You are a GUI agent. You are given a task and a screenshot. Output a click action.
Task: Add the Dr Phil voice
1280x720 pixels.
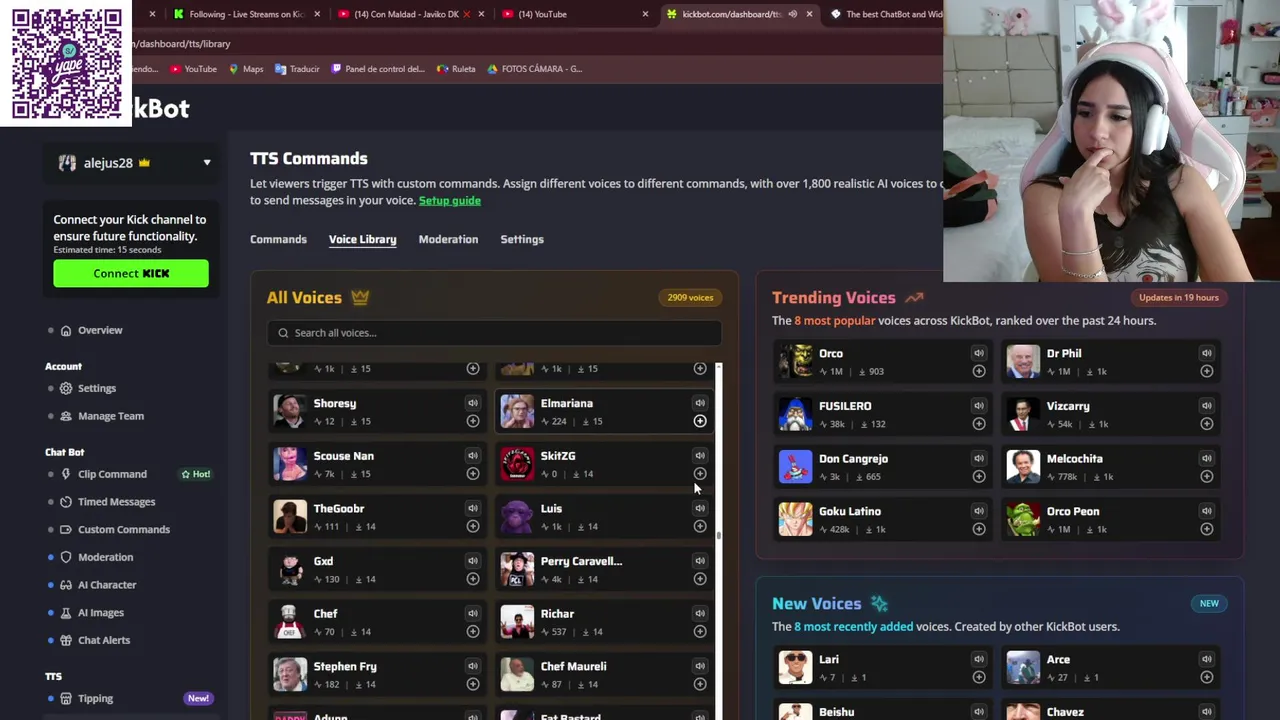click(1207, 371)
